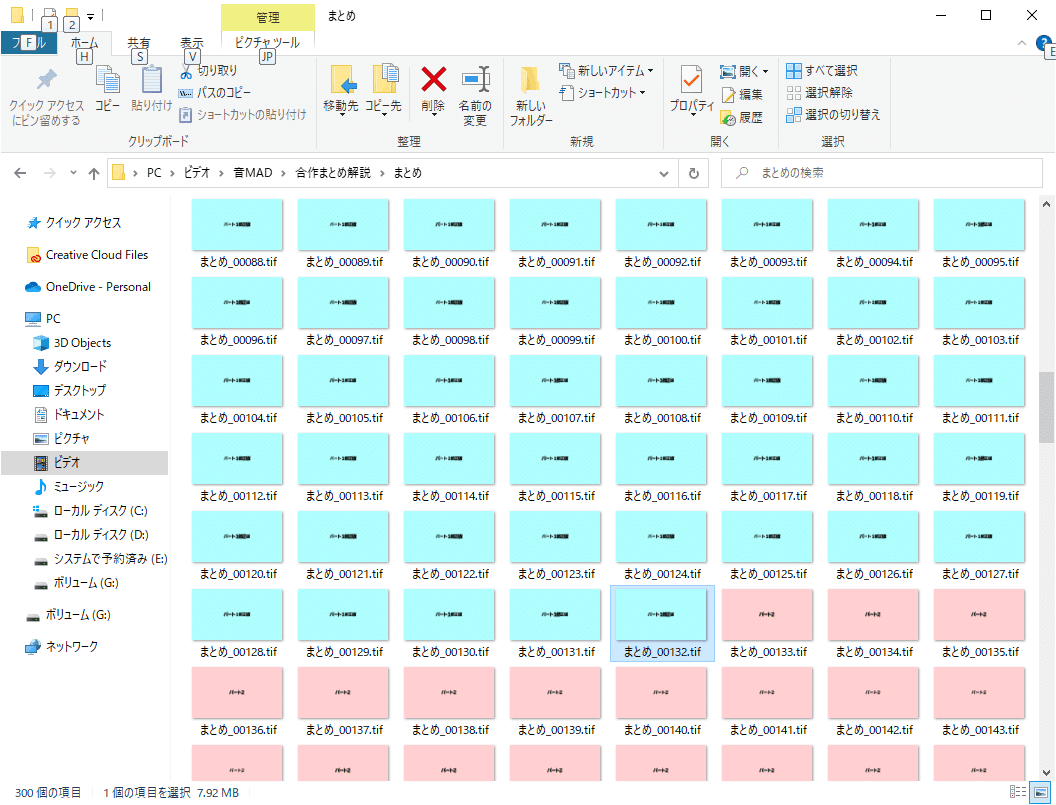Click History (履歴) in ribbon

click(x=742, y=118)
